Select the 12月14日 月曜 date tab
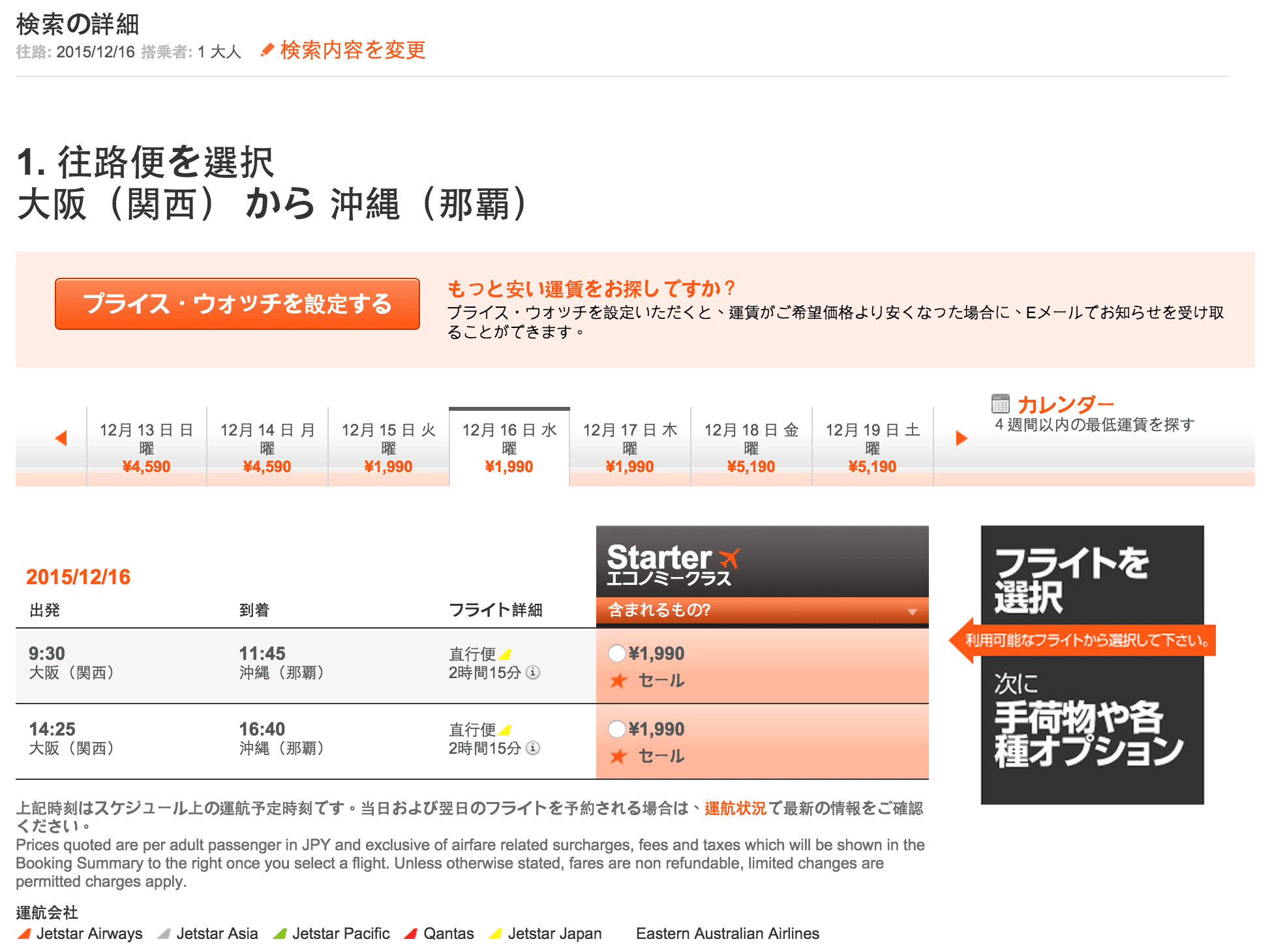This screenshot has width=1272, height=952. pos(267,447)
